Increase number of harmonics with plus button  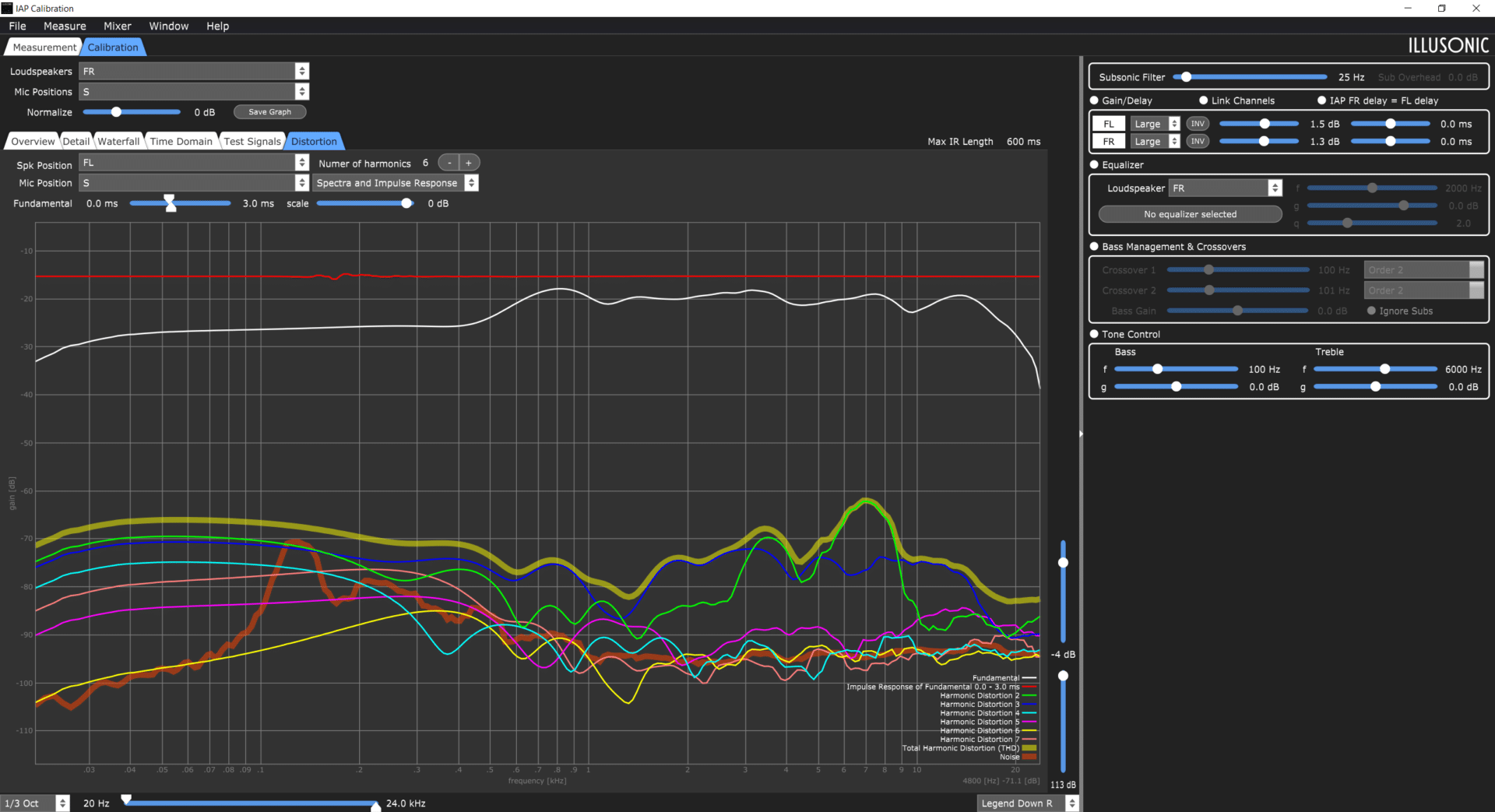(469, 163)
